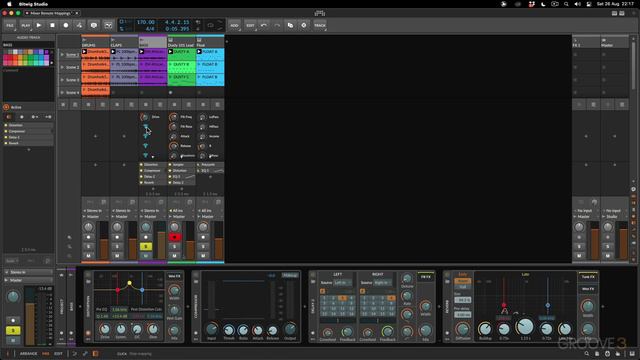The width and height of the screenshot is (640, 360).
Task: Adjust the Drive remote knob on bass track
Action: (144, 117)
